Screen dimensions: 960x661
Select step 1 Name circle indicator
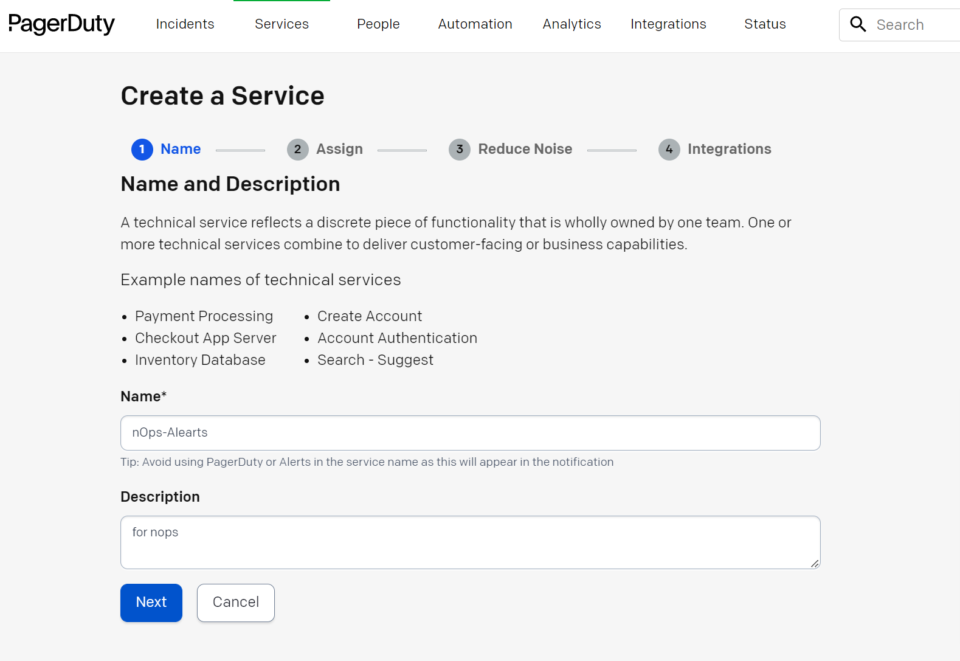[141, 149]
